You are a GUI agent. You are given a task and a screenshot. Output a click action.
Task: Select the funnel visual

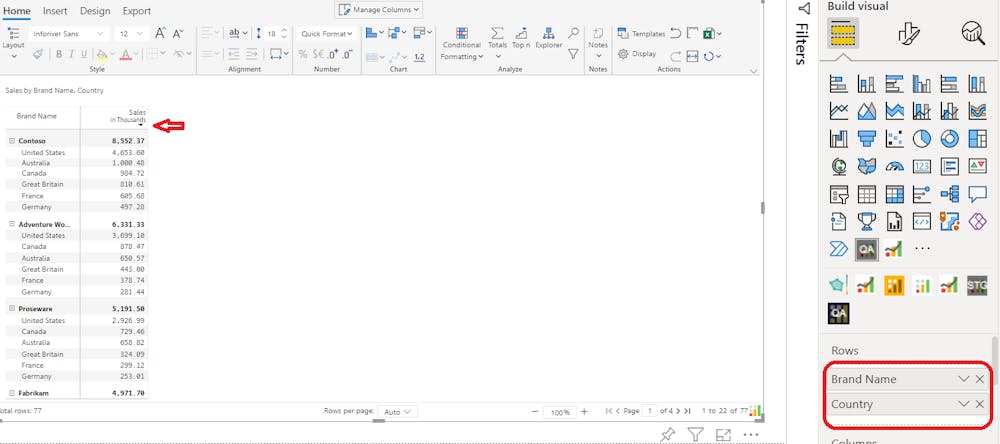tap(866, 138)
